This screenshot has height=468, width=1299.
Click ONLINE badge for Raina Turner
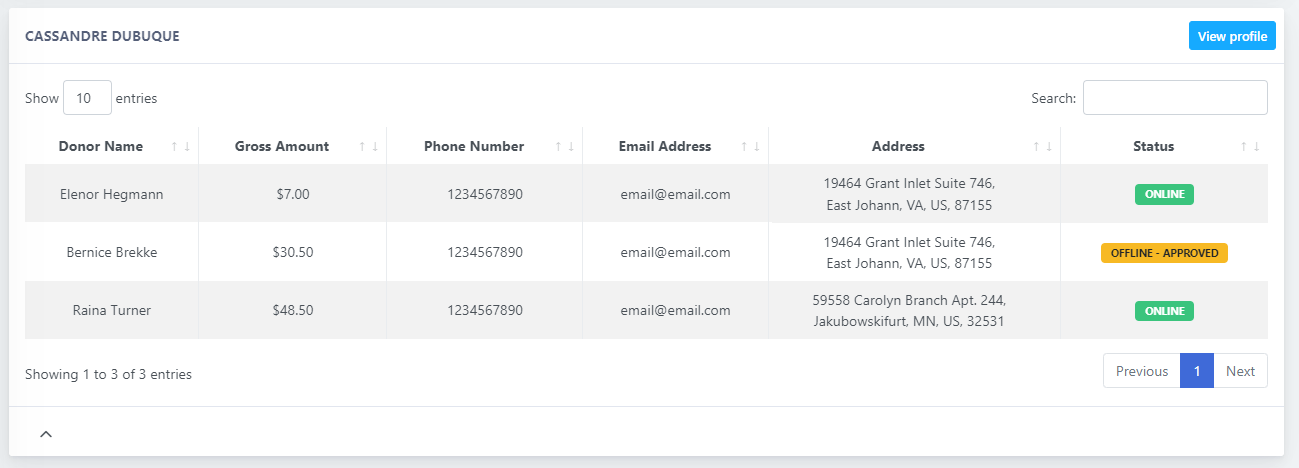coord(1164,311)
